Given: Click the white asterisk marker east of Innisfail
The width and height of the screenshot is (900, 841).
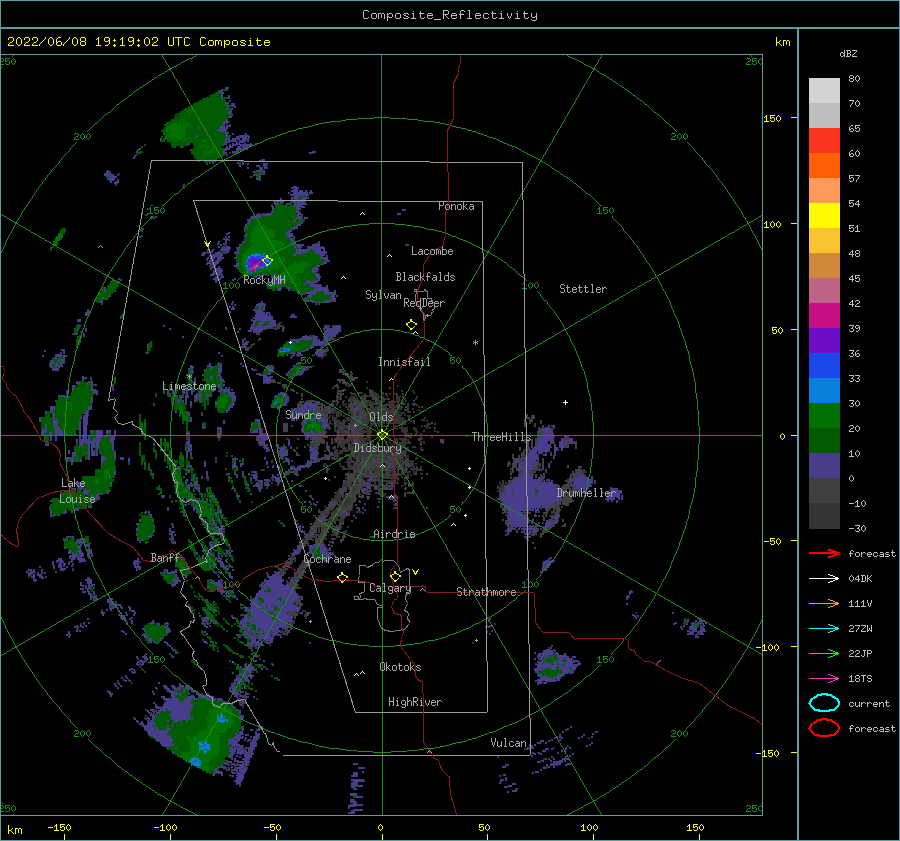Looking at the screenshot, I should point(475,343).
